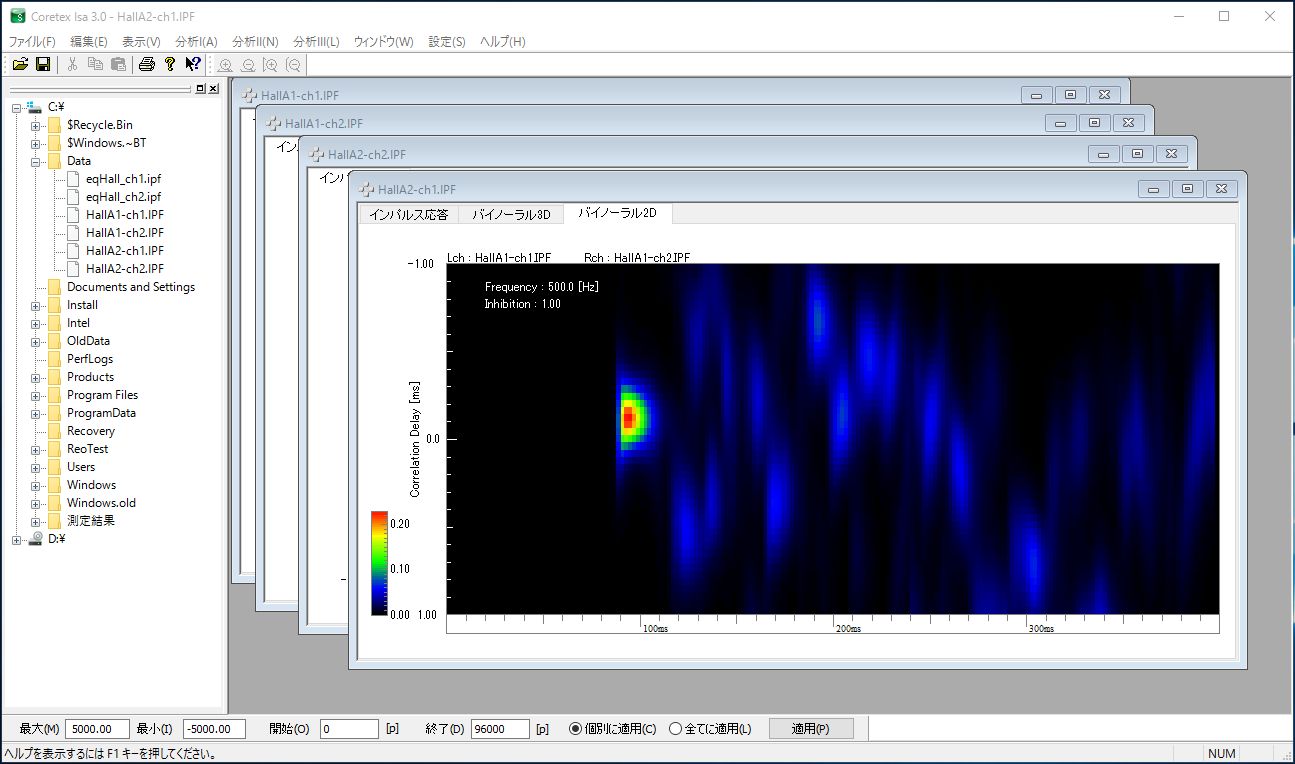Click the 最小(I) value field
1295x764 pixels.
pyautogui.click(x=215, y=729)
